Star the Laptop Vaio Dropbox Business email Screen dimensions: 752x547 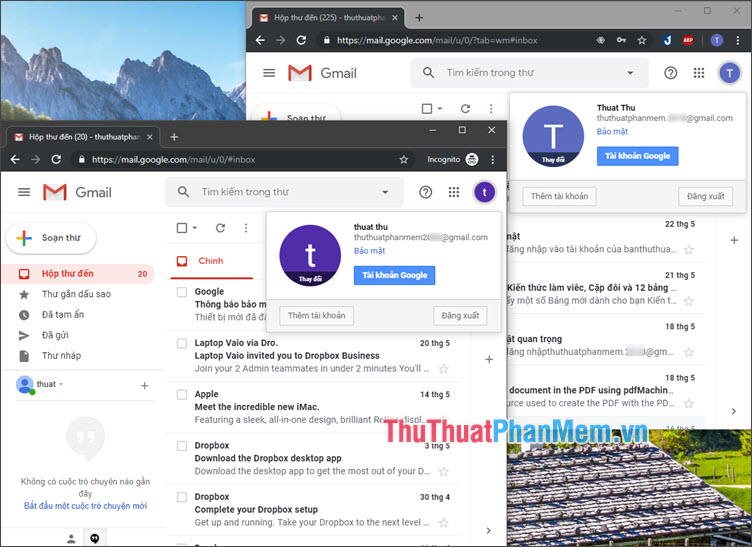[x=444, y=369]
